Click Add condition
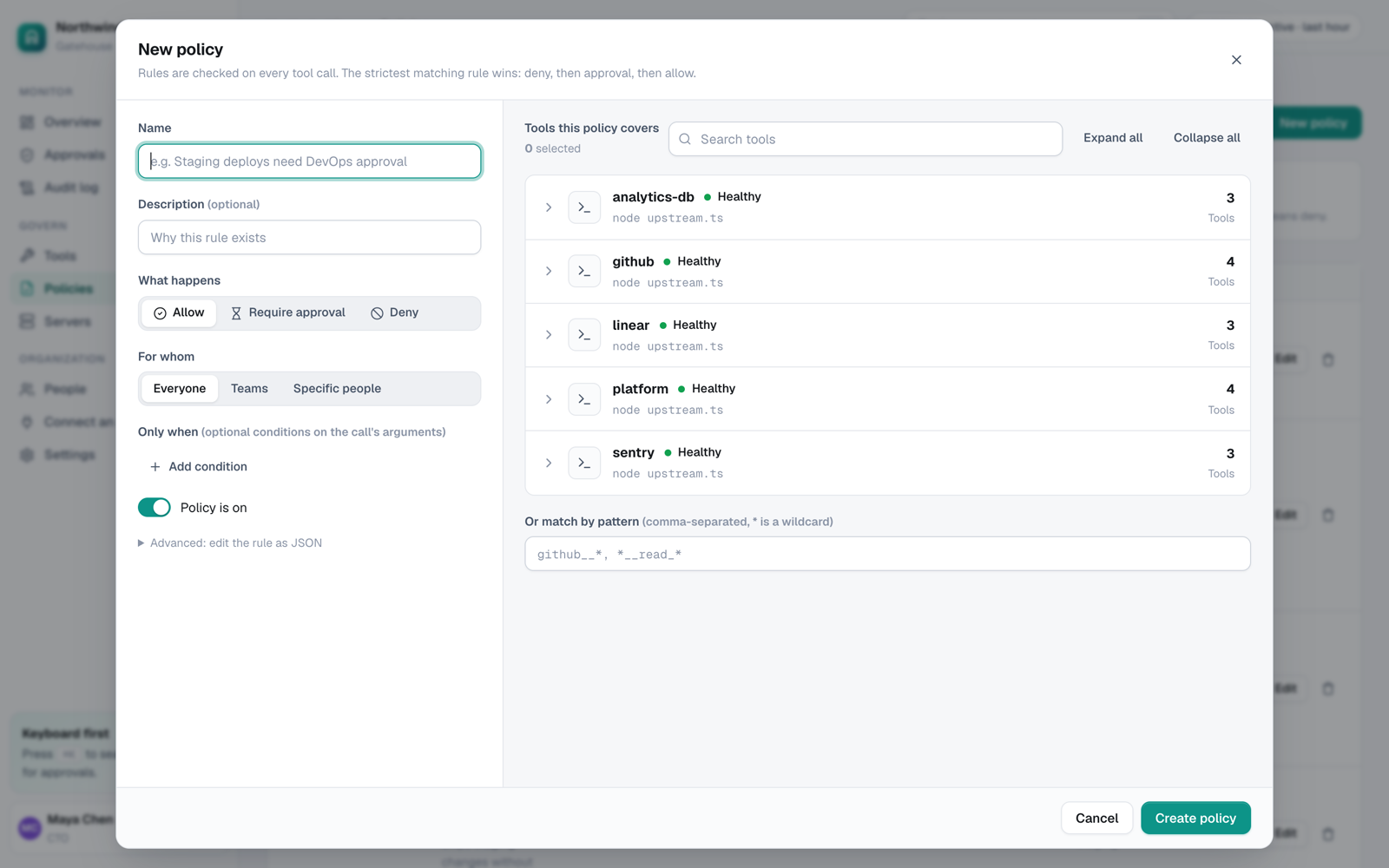The image size is (1389, 868). (x=199, y=467)
